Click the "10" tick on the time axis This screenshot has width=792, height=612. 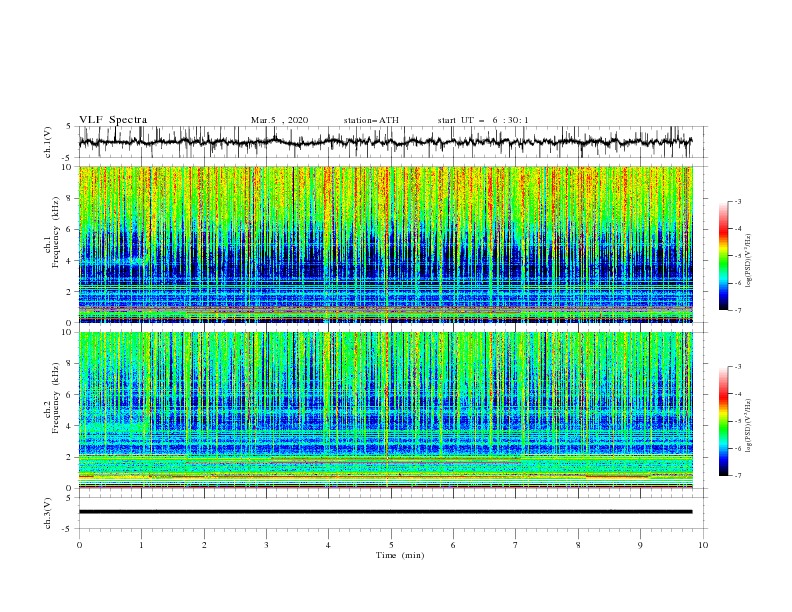(703, 545)
